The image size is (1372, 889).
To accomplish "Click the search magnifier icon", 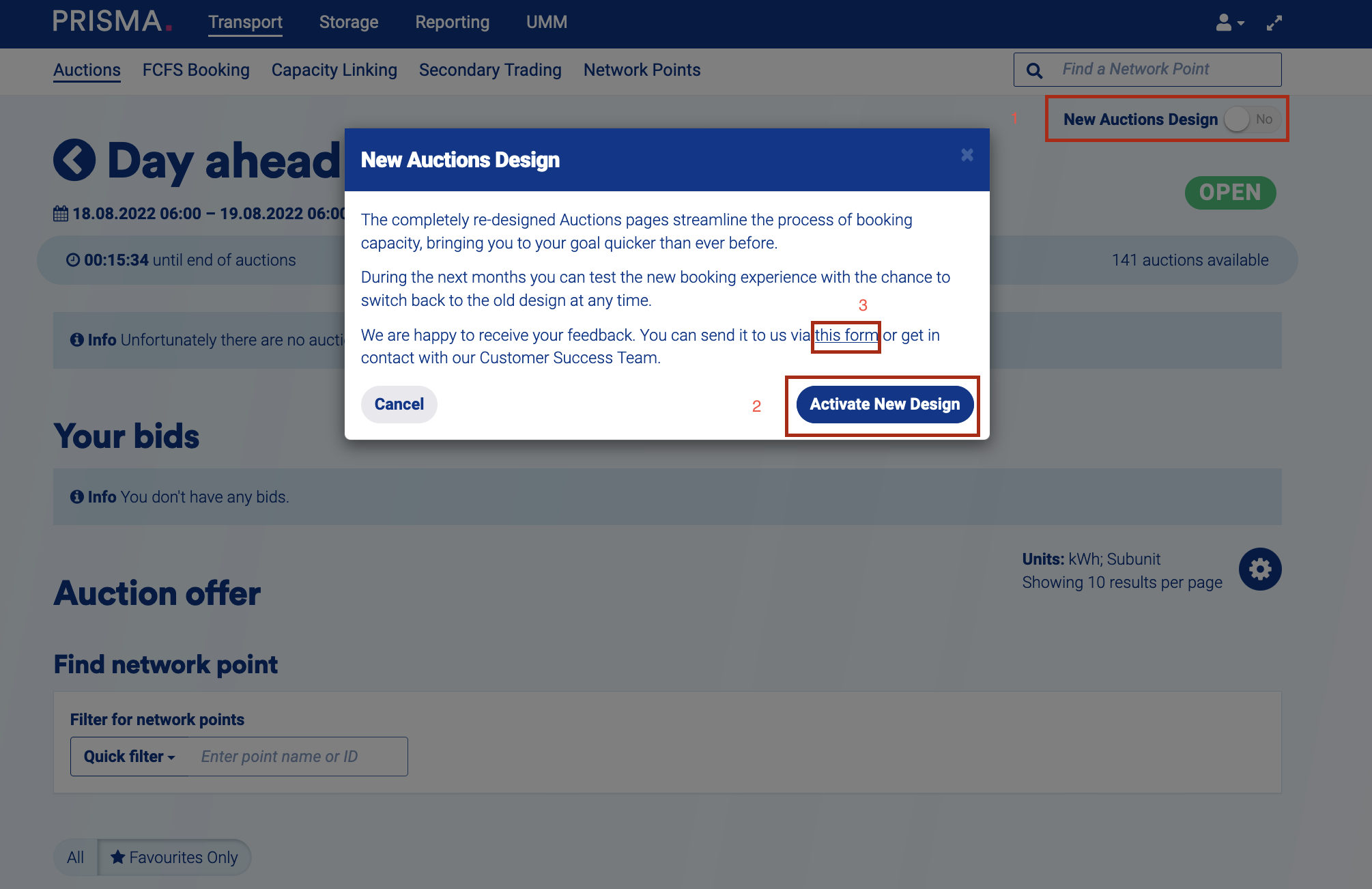I will [x=1034, y=70].
